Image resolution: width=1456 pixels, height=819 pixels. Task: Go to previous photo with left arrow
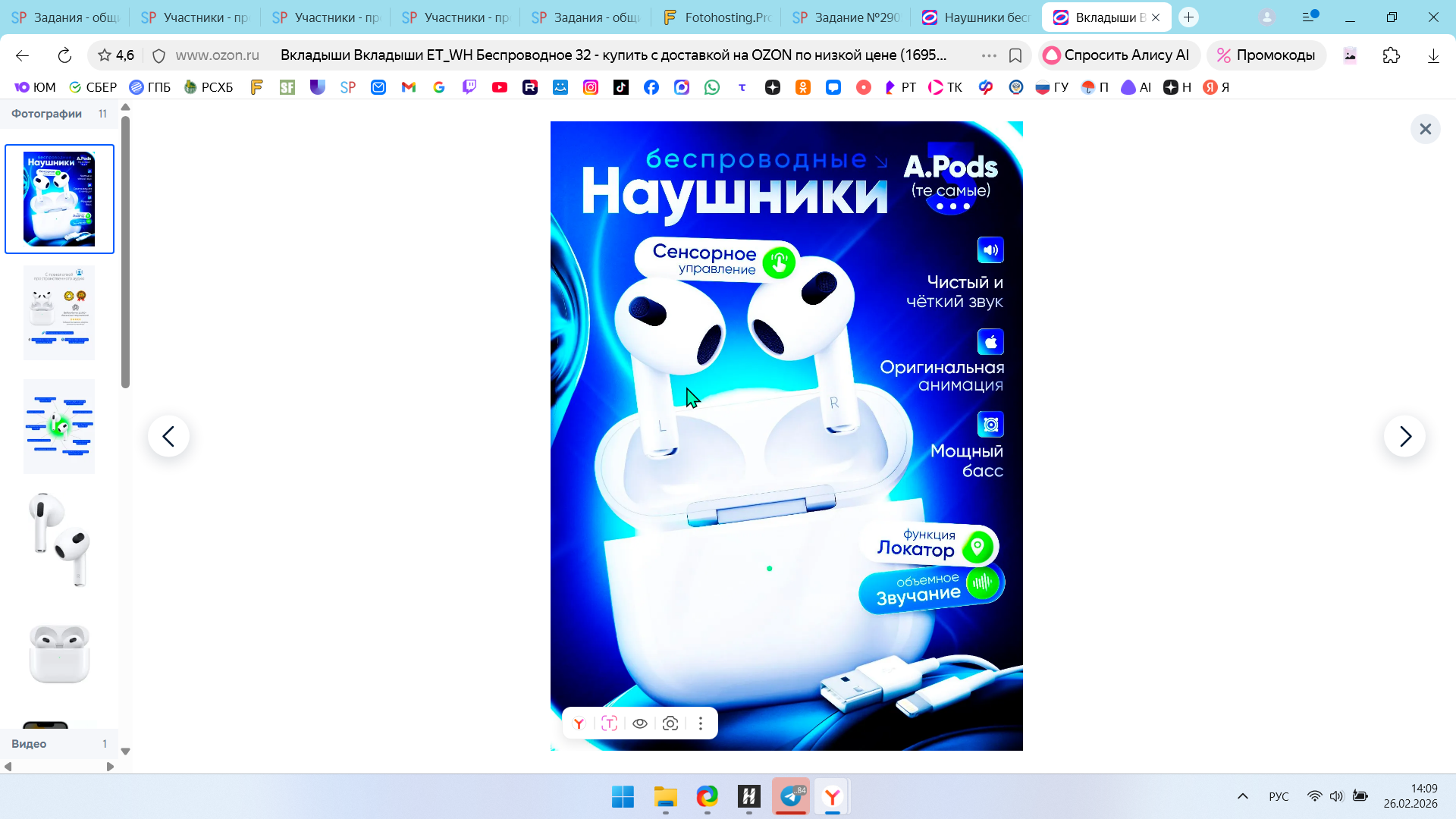click(168, 436)
